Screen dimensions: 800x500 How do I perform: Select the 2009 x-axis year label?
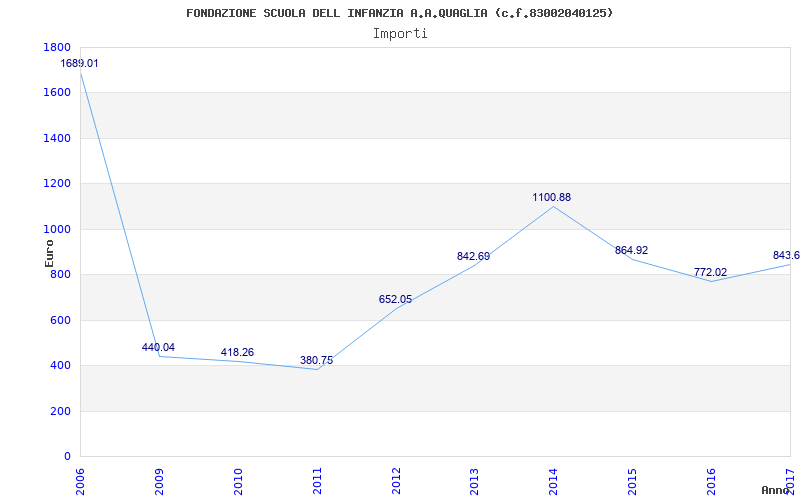(159, 481)
